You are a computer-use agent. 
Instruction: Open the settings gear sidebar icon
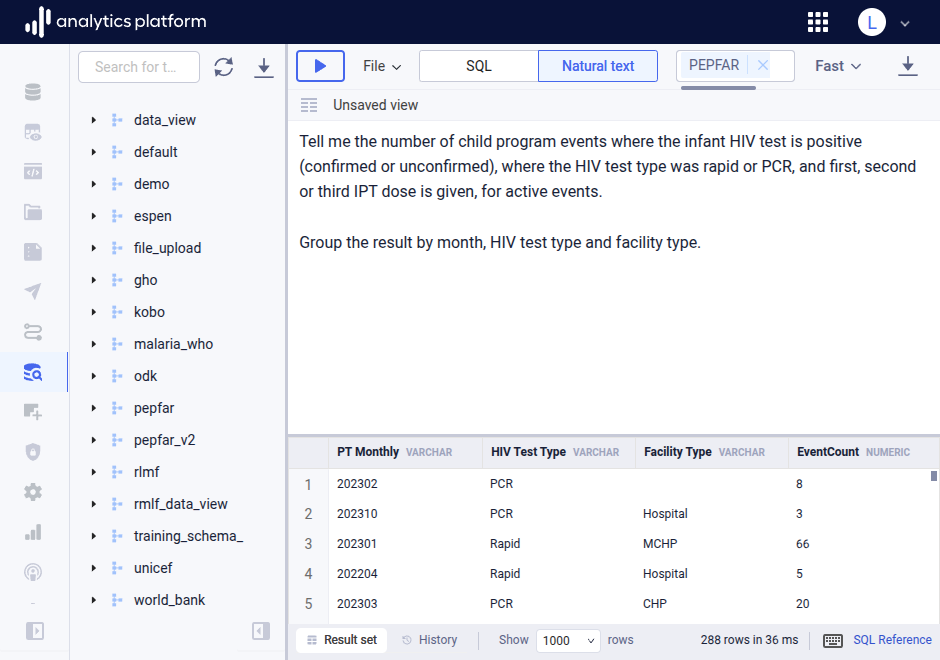click(x=33, y=492)
